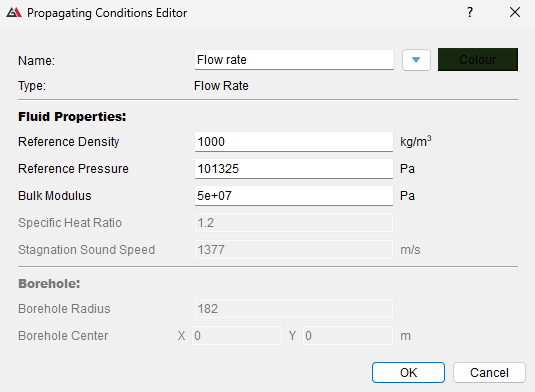Click the Name field containing Flow rate
This screenshot has height=392, width=535.
tap(294, 60)
